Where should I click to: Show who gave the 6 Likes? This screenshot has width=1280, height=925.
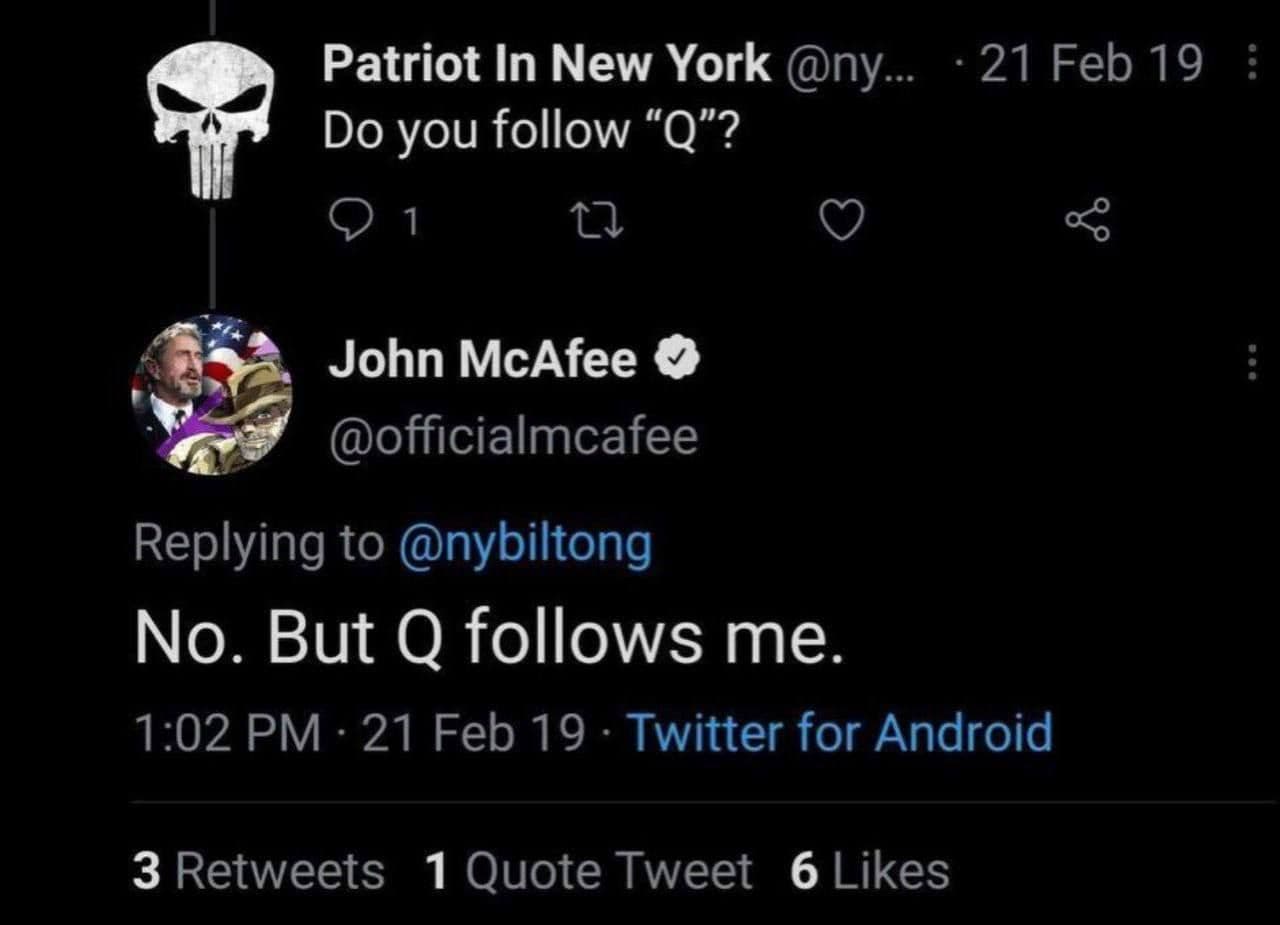click(x=869, y=870)
